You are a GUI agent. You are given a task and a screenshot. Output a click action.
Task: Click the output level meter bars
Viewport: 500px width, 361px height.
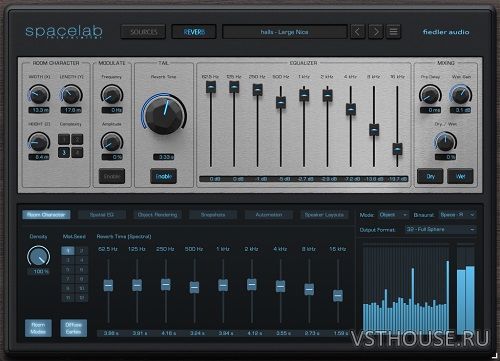[466, 289]
